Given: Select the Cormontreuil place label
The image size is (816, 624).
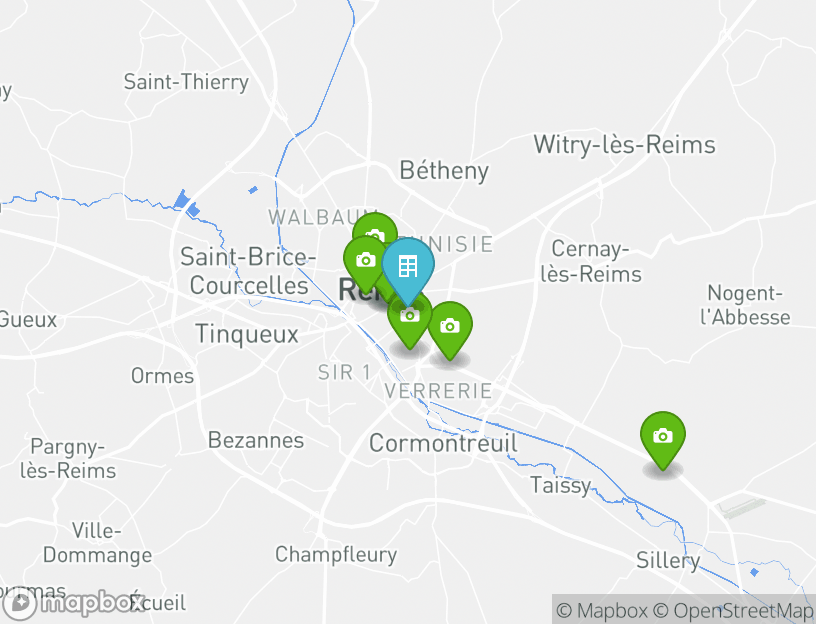Looking at the screenshot, I should click(443, 443).
